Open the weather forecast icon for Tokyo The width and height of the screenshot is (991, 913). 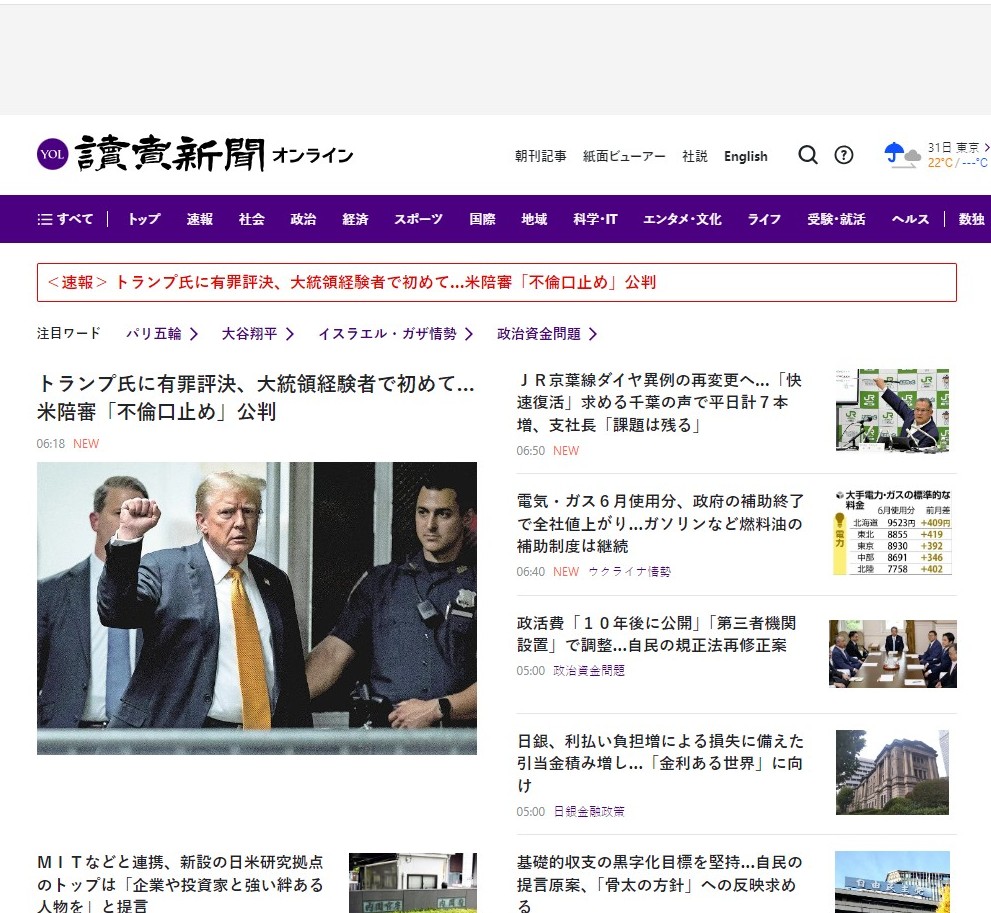(x=902, y=155)
